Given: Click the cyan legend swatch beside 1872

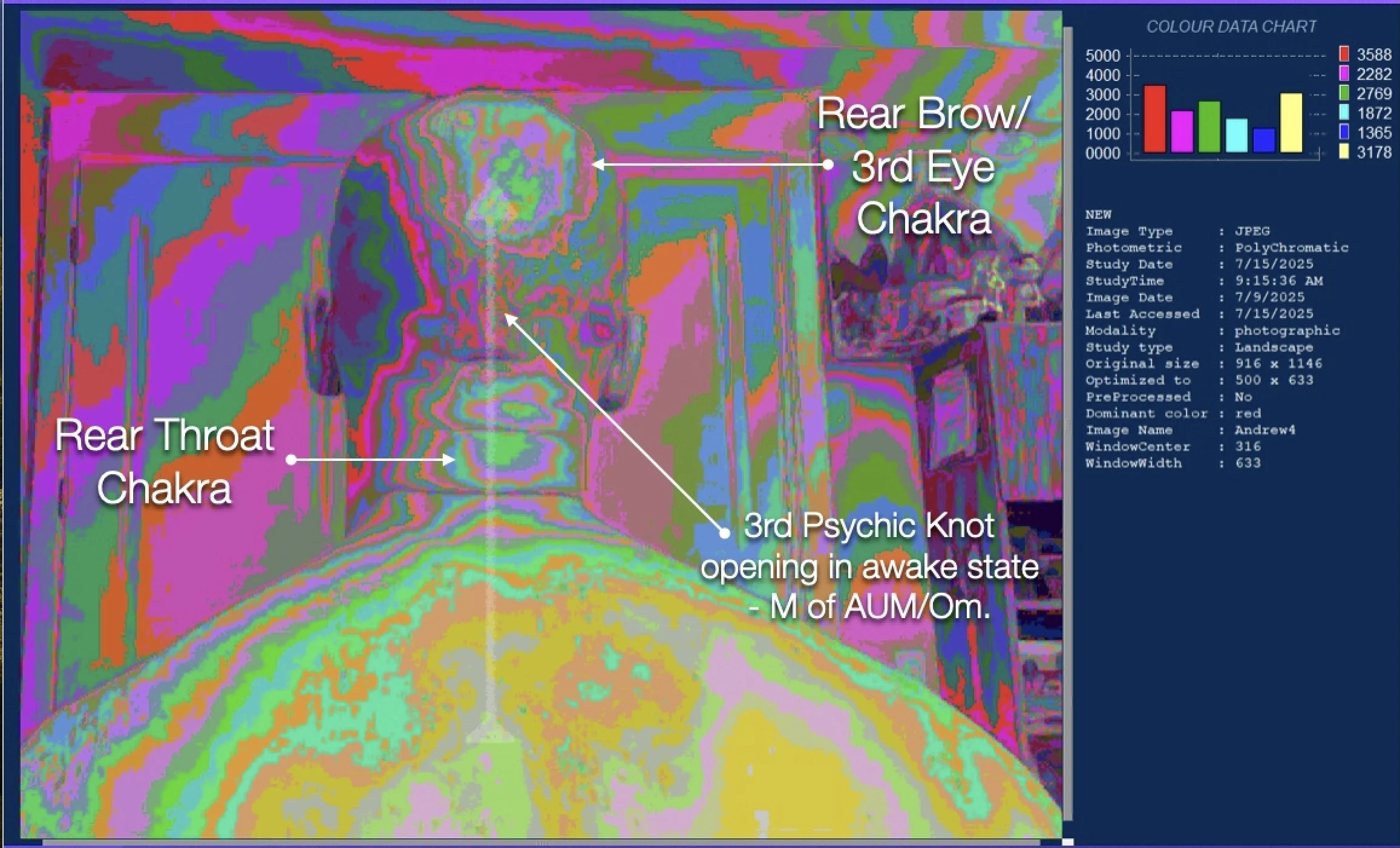Looking at the screenshot, I should coord(1344,113).
